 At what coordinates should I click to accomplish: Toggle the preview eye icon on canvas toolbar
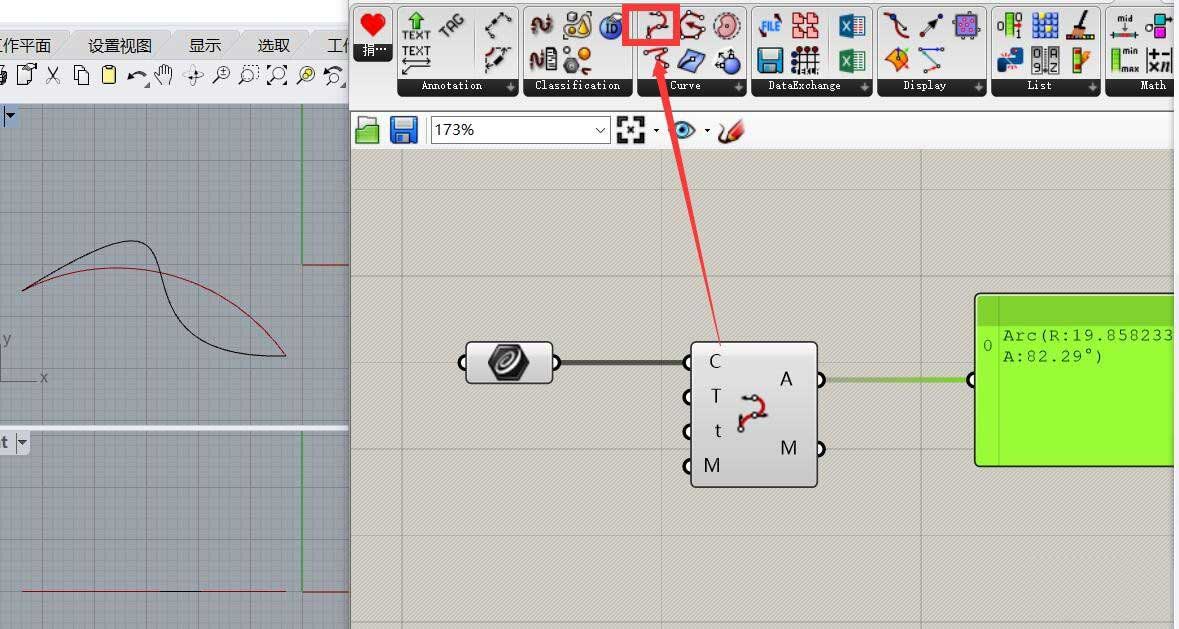coord(684,130)
